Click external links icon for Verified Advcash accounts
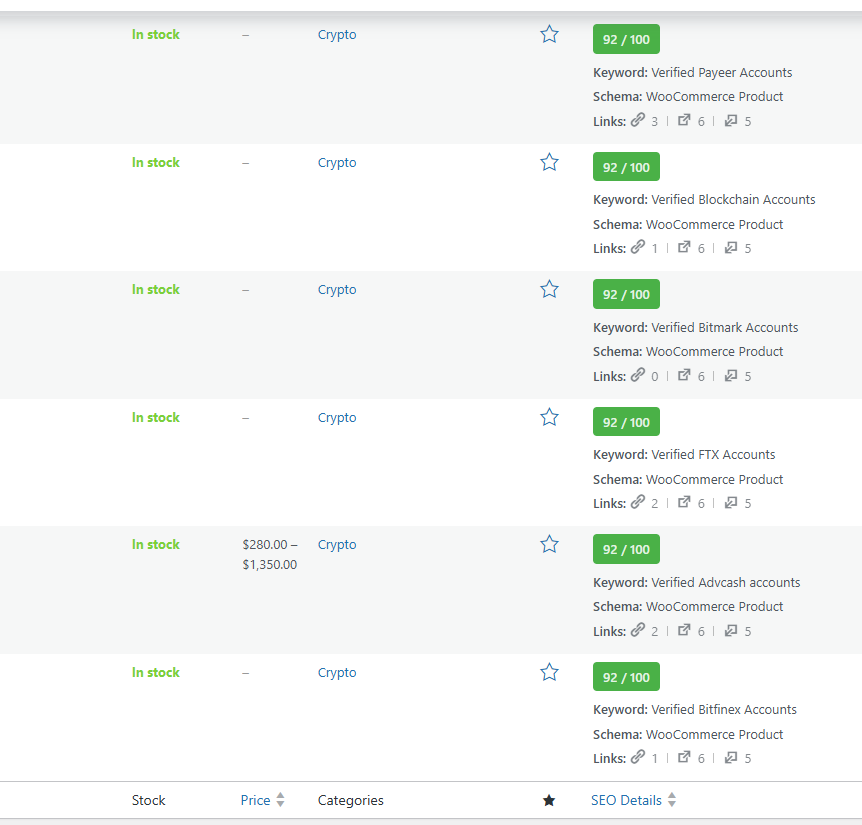Screen dimensions: 862x825 click(x=684, y=631)
